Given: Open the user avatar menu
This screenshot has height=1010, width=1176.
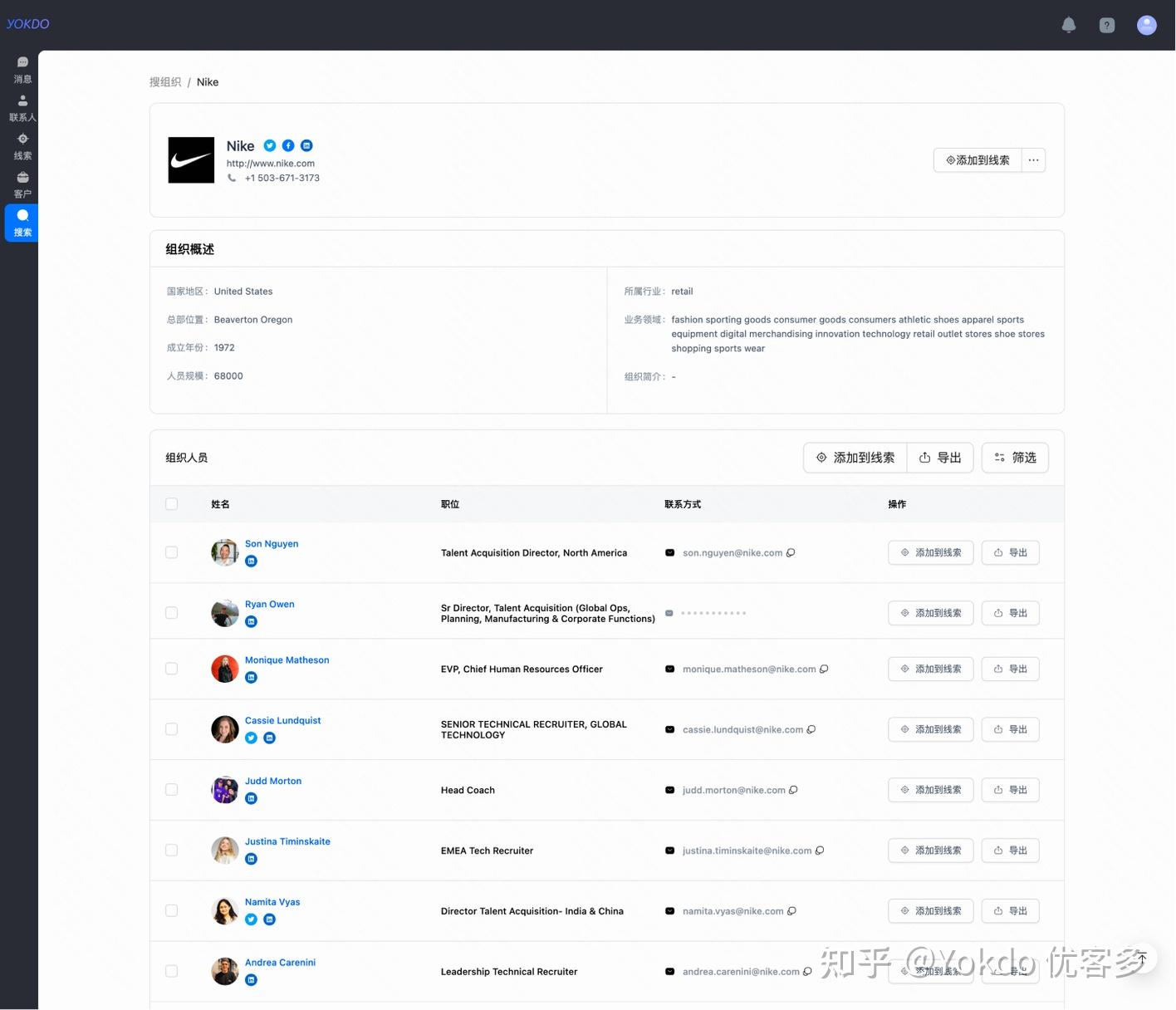Looking at the screenshot, I should tap(1147, 25).
